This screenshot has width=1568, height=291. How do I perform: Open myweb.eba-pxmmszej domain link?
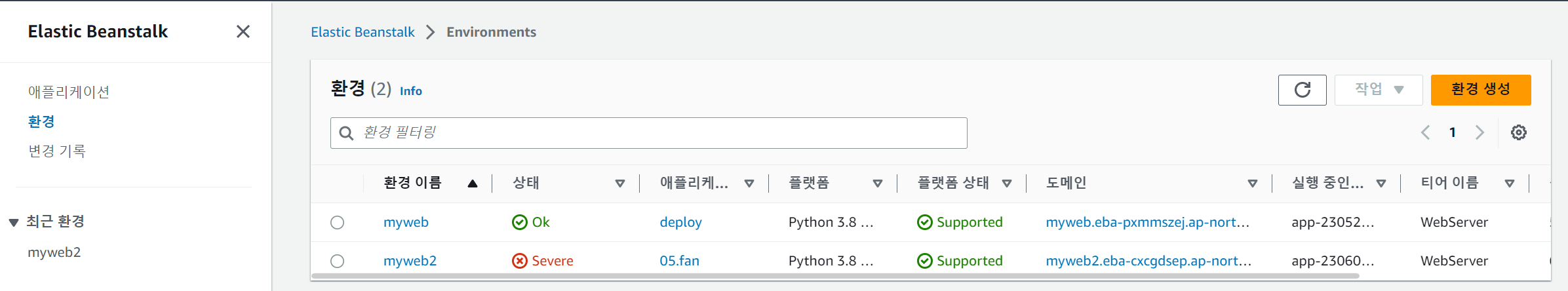pos(1147,222)
